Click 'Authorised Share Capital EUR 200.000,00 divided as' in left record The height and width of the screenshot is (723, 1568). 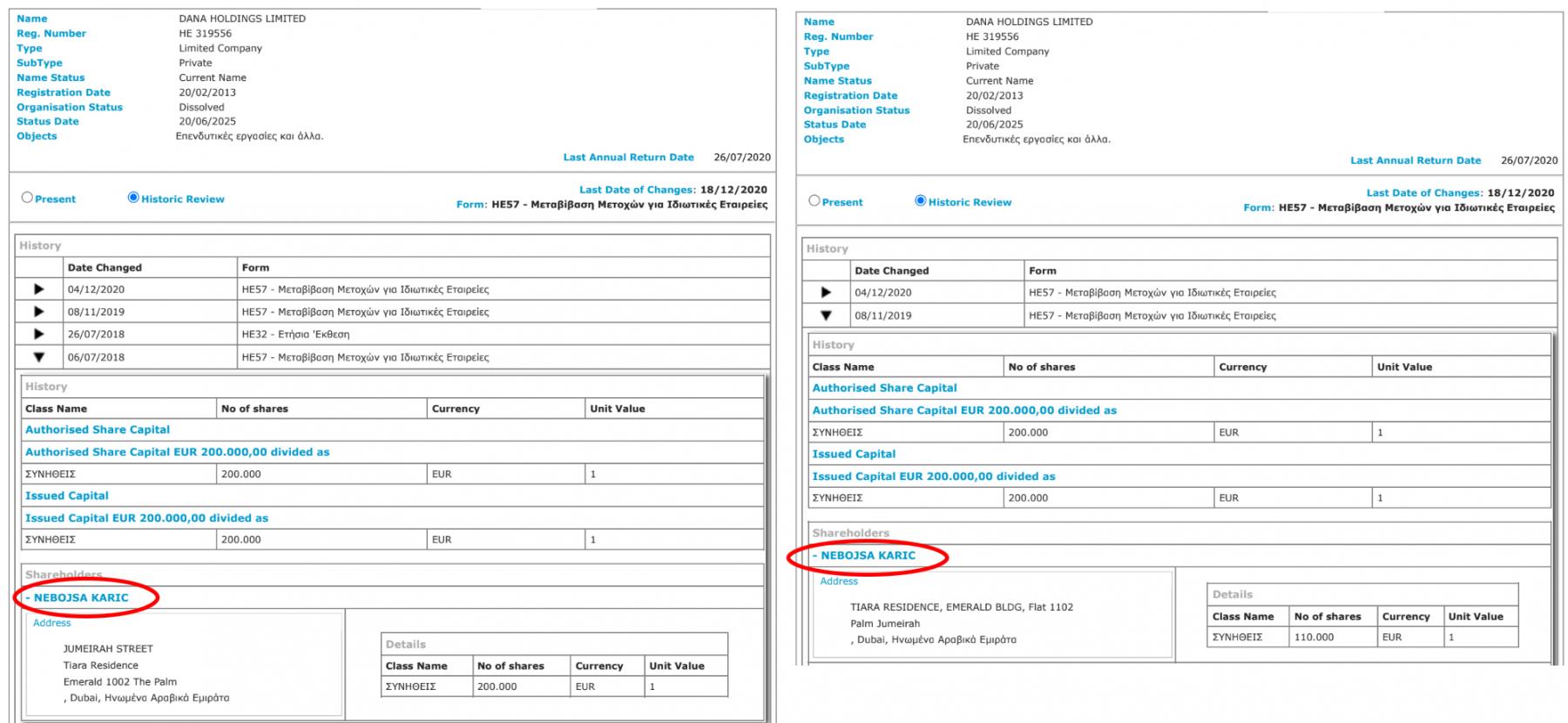click(x=178, y=452)
